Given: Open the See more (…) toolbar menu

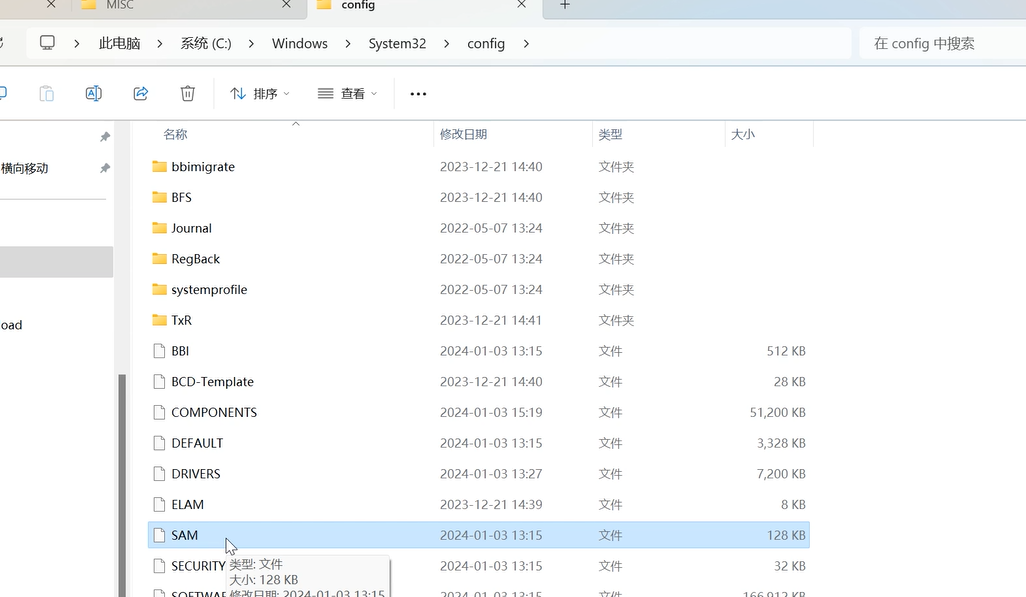Looking at the screenshot, I should pyautogui.click(x=418, y=94).
